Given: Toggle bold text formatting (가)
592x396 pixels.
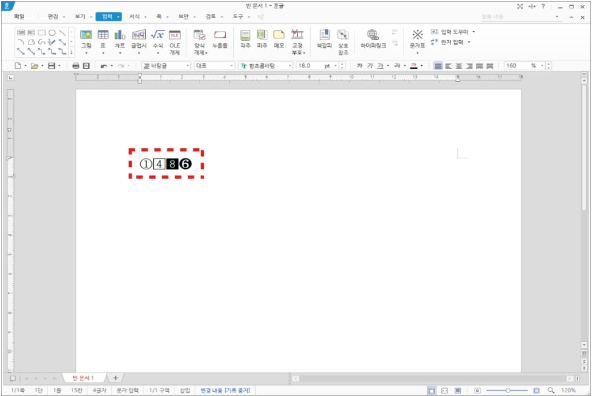Looking at the screenshot, I should tap(359, 66).
